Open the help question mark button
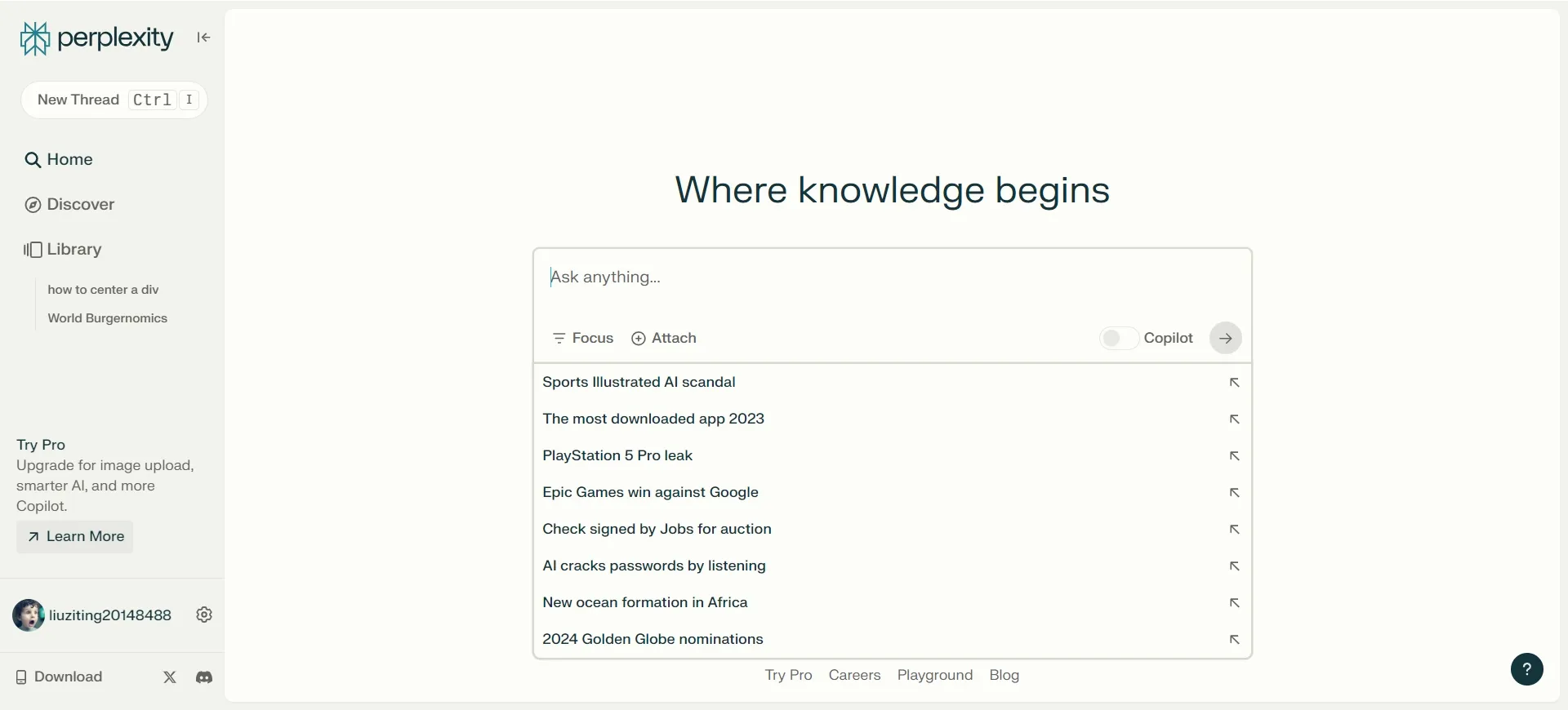This screenshot has height=710, width=1568. click(x=1526, y=670)
